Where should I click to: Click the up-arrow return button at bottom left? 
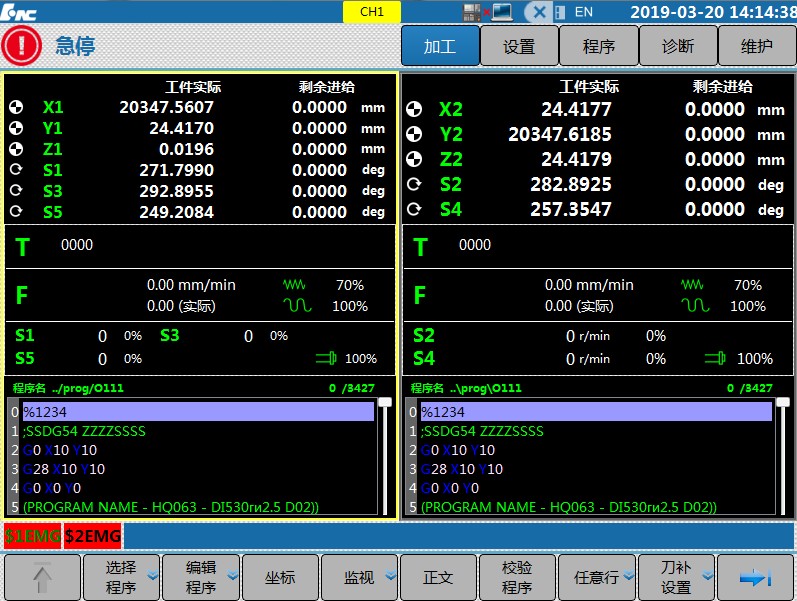41,577
